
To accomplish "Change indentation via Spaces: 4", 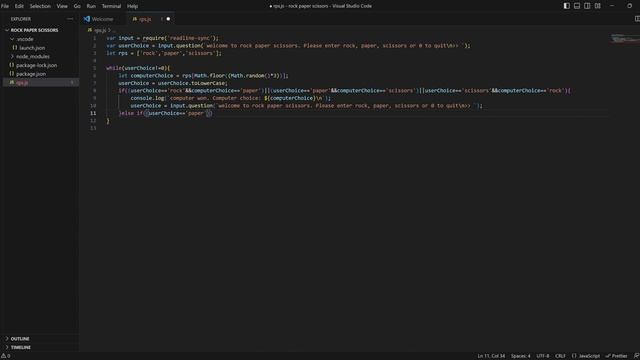I will pos(520,356).
